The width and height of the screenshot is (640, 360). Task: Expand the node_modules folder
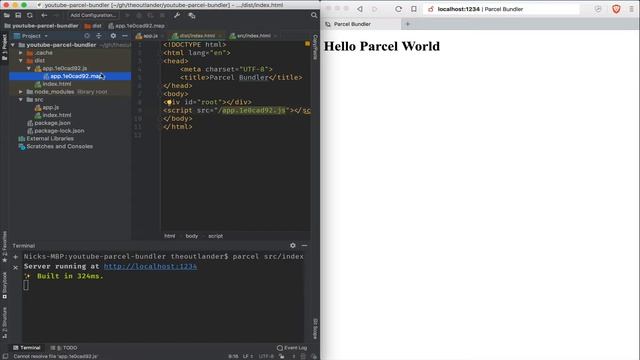pyautogui.click(x=21, y=92)
